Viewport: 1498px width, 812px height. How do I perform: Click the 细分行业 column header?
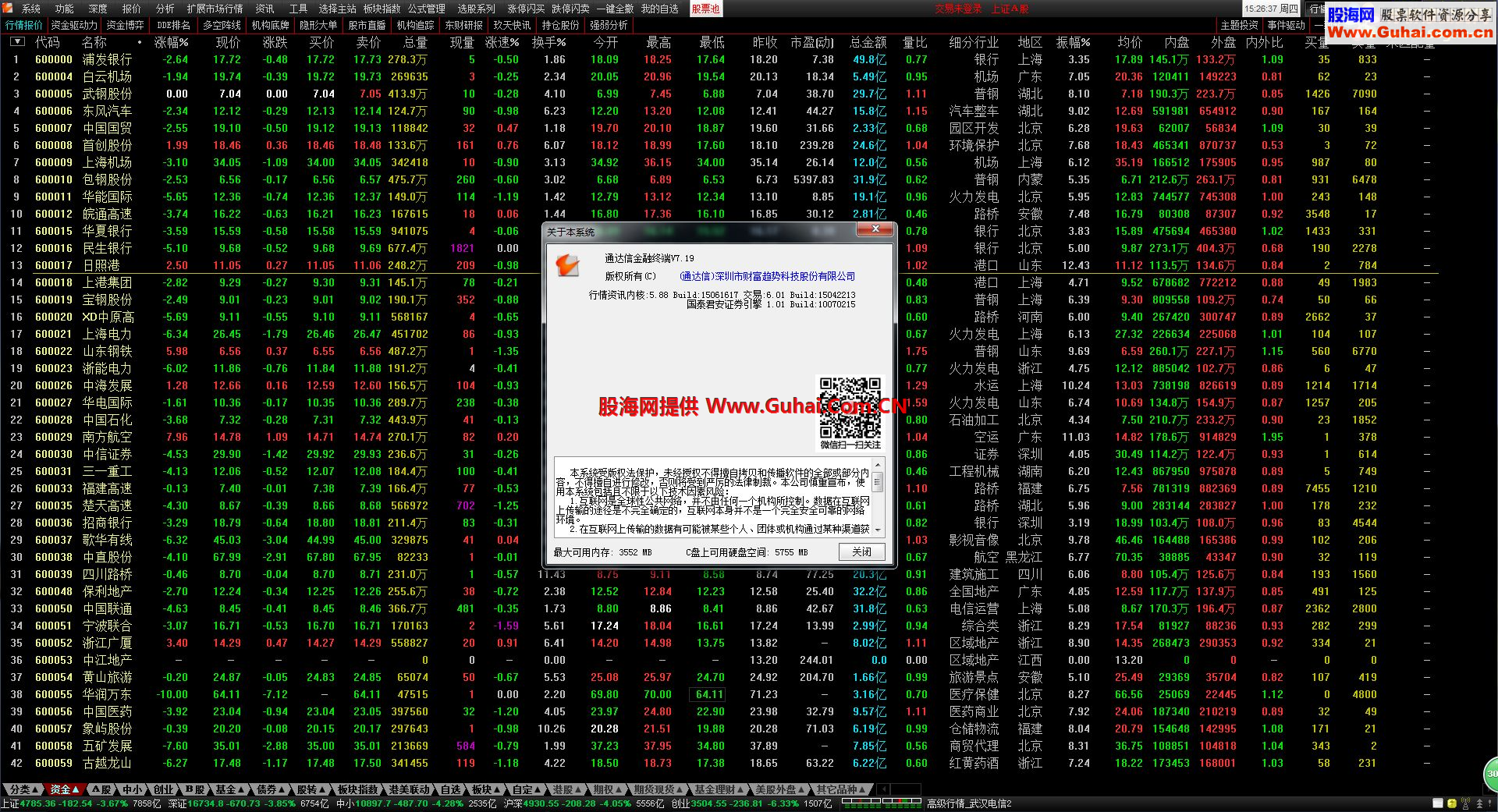coord(974,42)
